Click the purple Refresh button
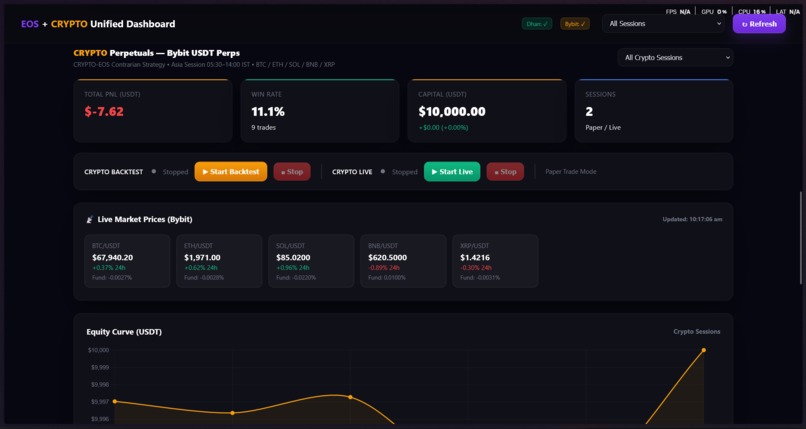This screenshot has width=806, height=429. tap(759, 24)
